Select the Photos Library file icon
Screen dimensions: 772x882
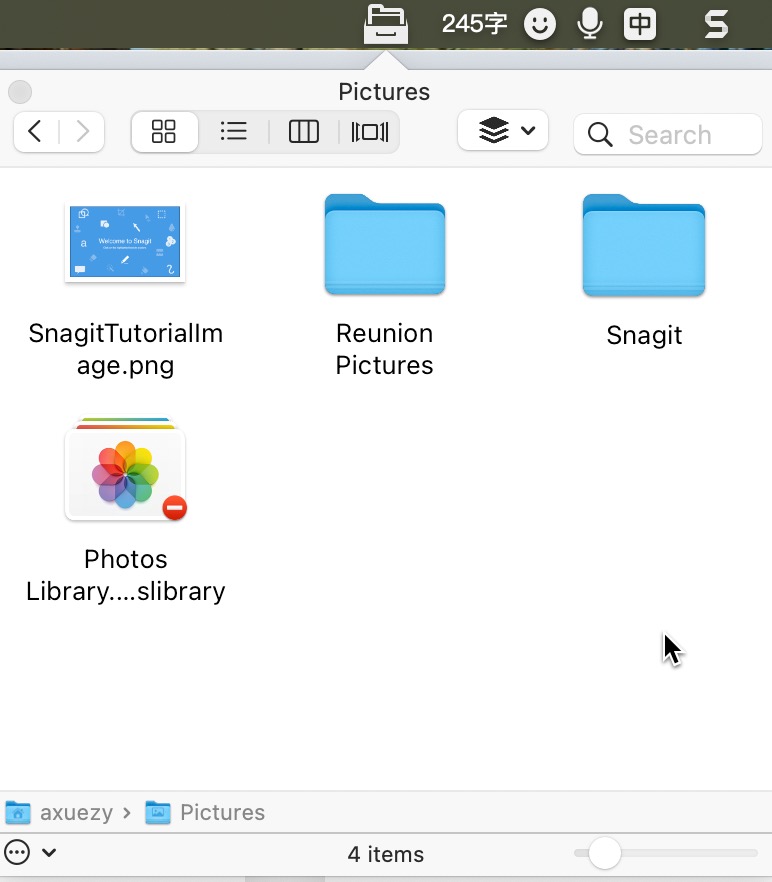pyautogui.click(x=125, y=469)
